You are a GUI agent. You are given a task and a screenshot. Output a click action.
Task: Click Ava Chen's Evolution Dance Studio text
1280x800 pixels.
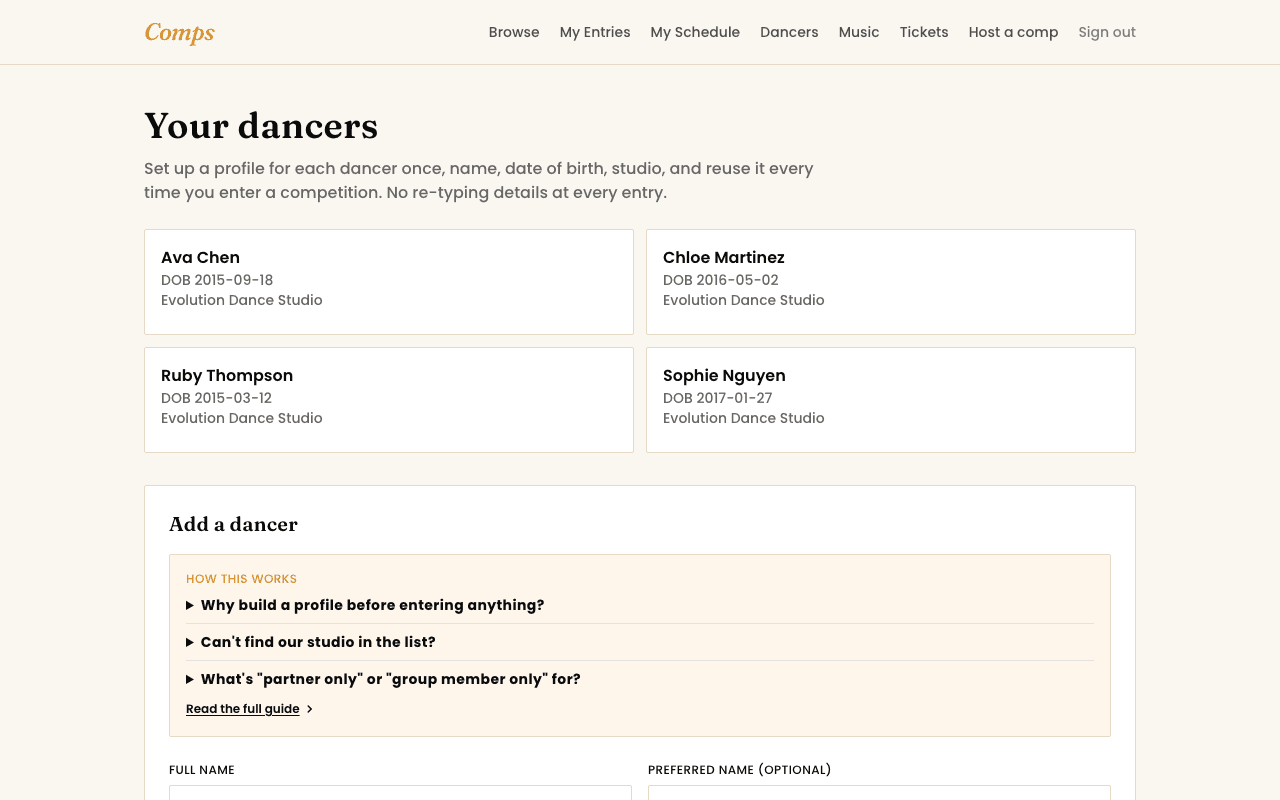pos(242,300)
